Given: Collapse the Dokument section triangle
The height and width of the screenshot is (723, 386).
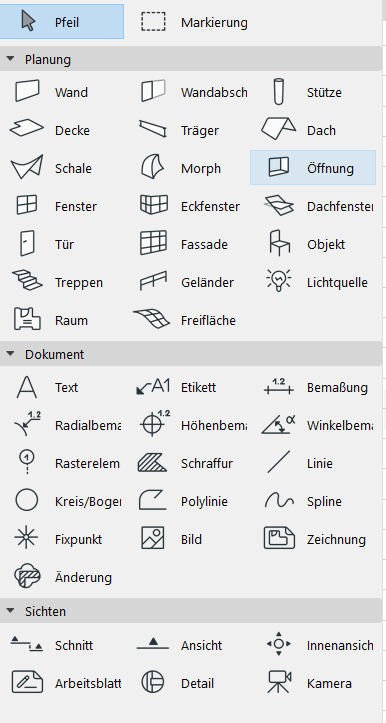Looking at the screenshot, I should pos(11,354).
